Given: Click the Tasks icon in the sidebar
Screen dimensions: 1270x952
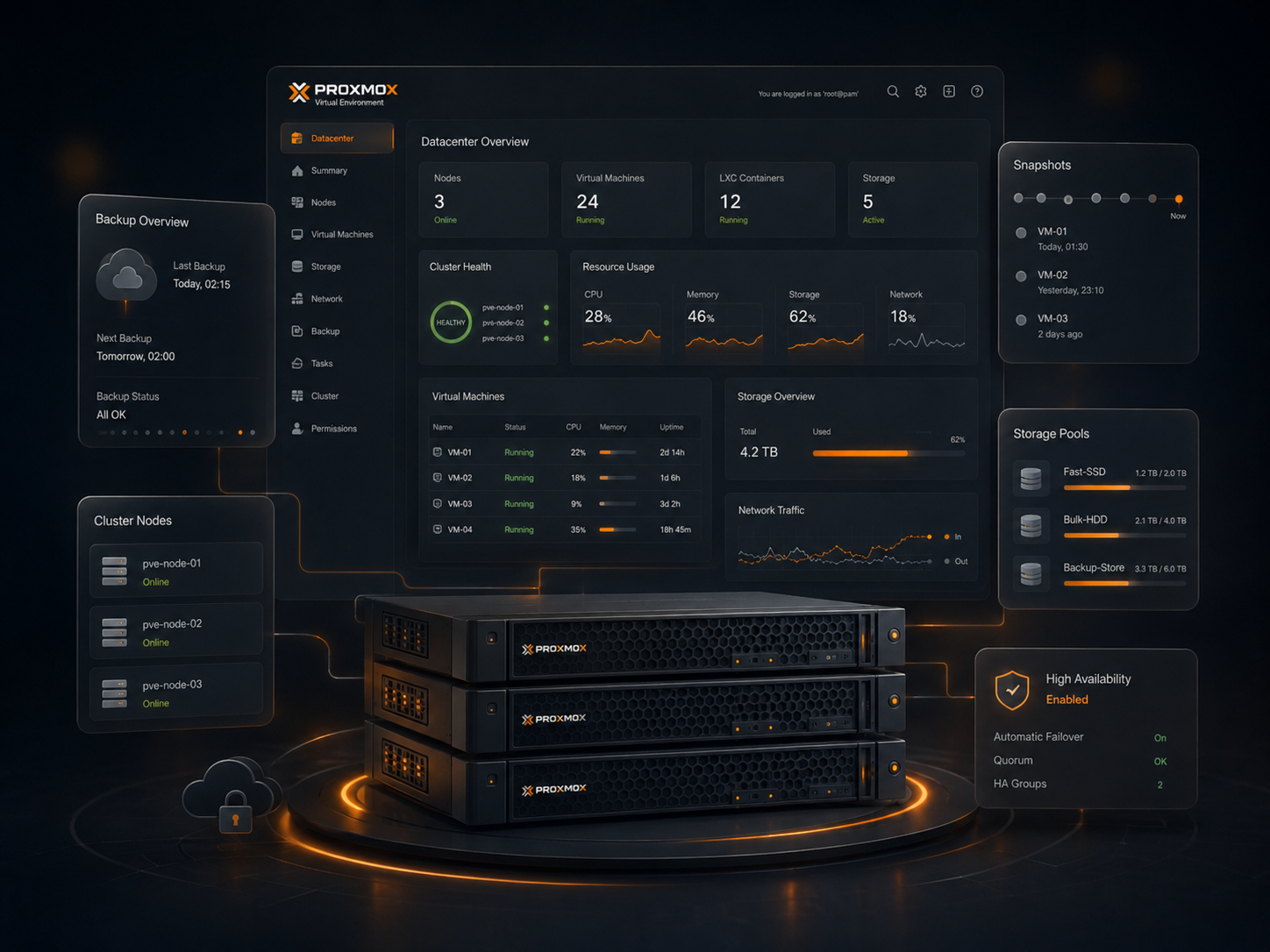Looking at the screenshot, I should 297,363.
